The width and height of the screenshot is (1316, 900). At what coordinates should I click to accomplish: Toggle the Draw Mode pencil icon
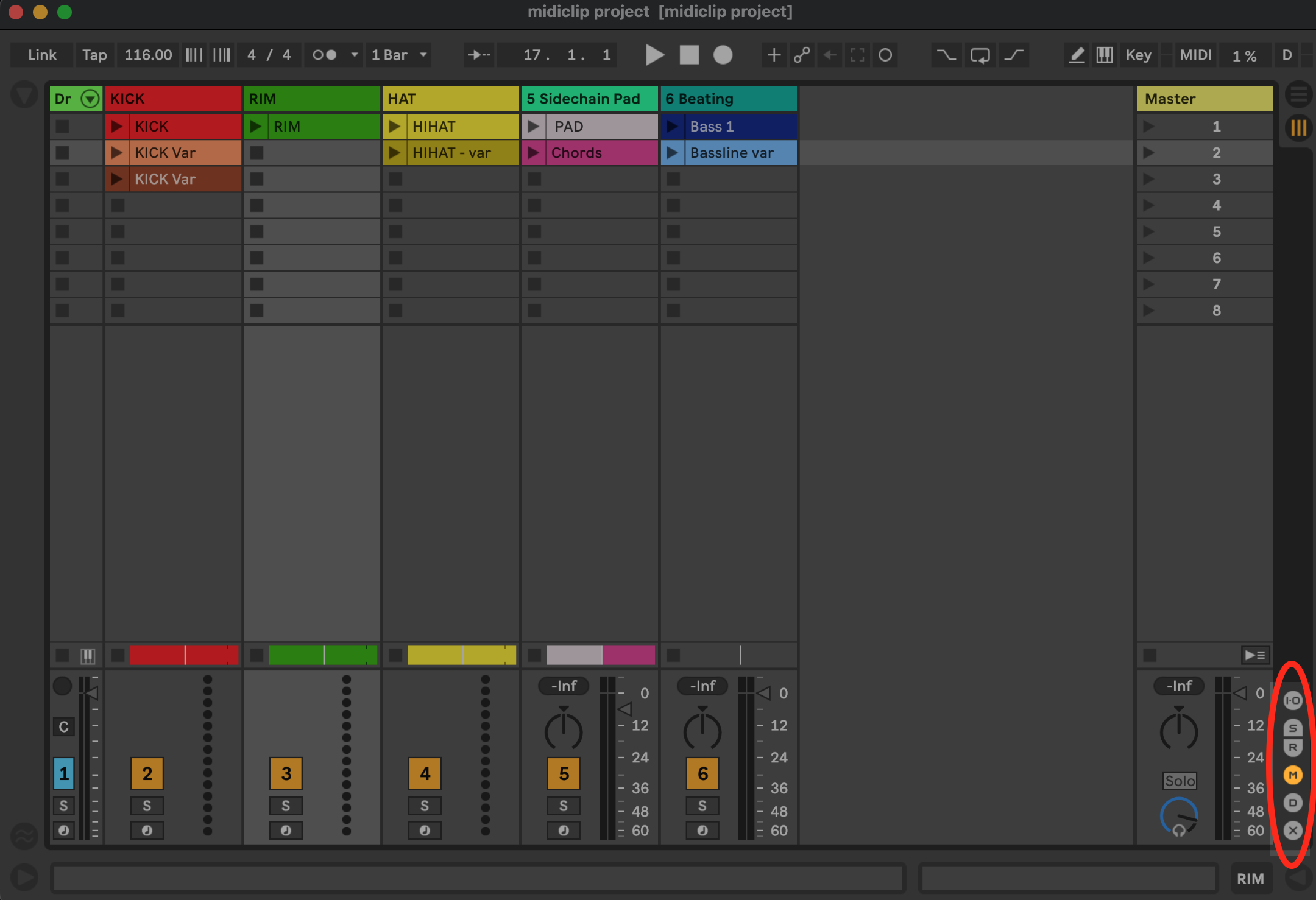(1077, 55)
